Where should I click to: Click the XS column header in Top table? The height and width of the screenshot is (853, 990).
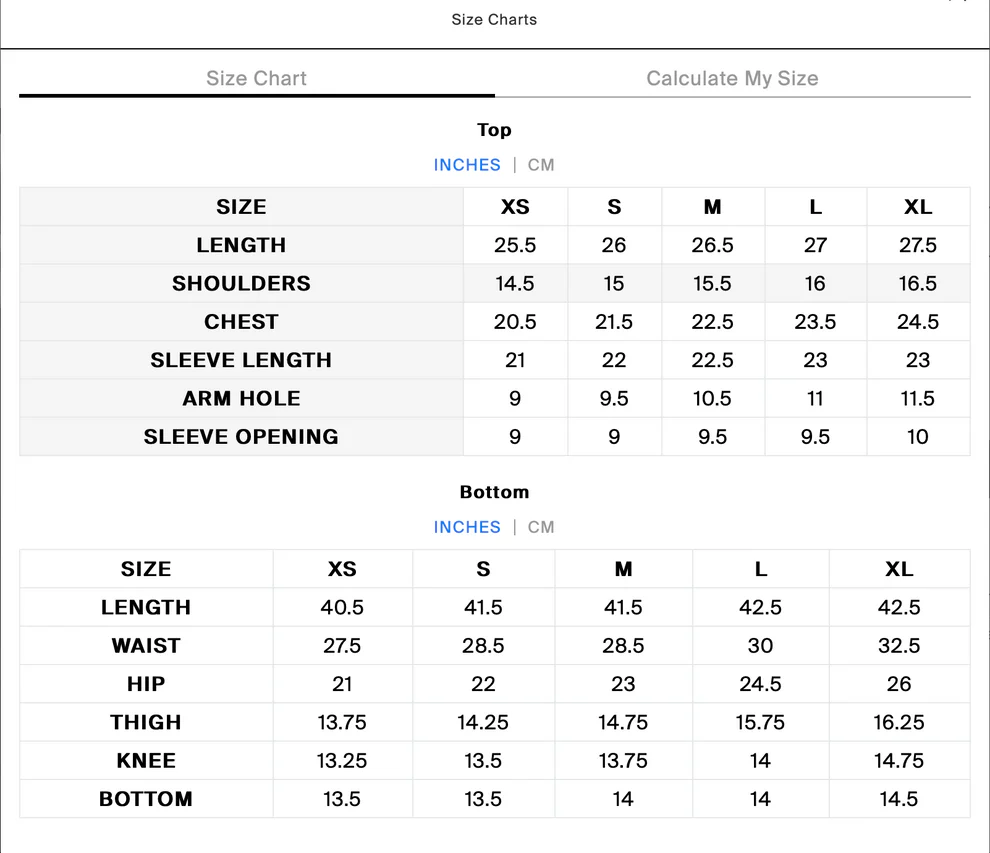[x=515, y=207]
